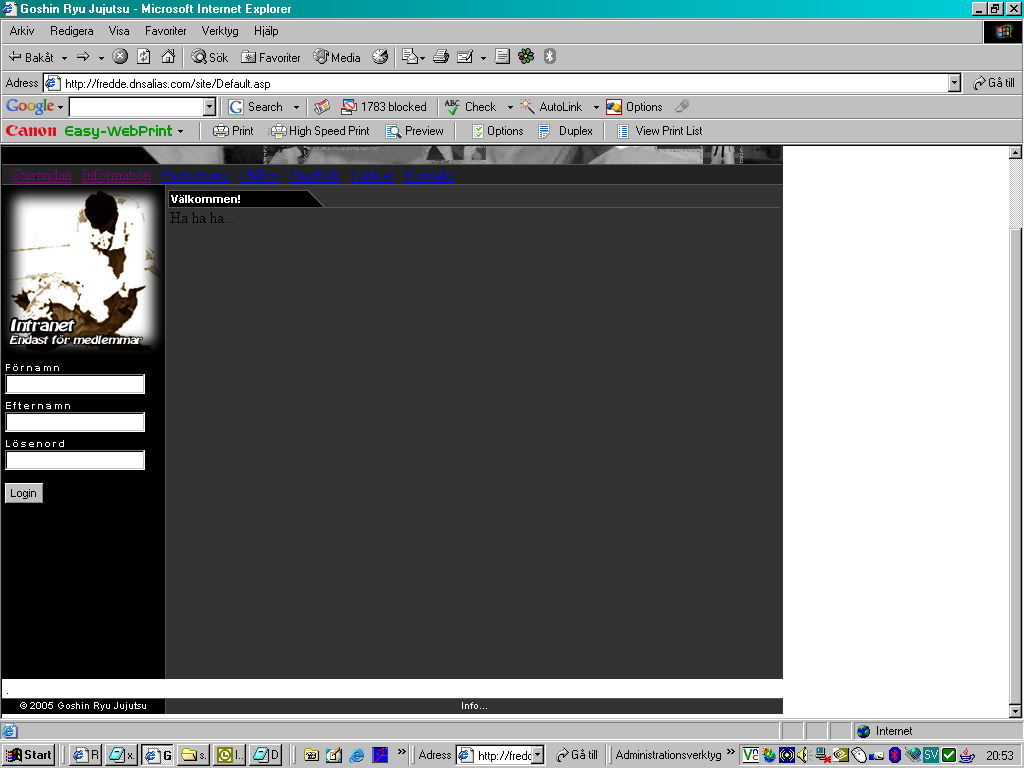
Task: Click the Google highlighter pen icon
Action: 682,106
